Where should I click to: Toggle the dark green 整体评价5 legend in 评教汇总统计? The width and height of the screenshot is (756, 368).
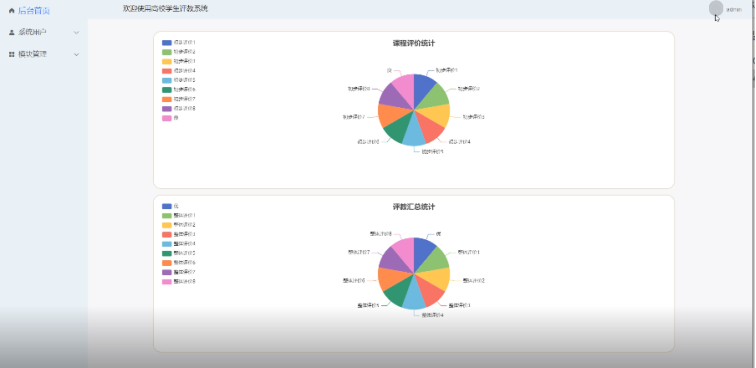click(x=179, y=253)
